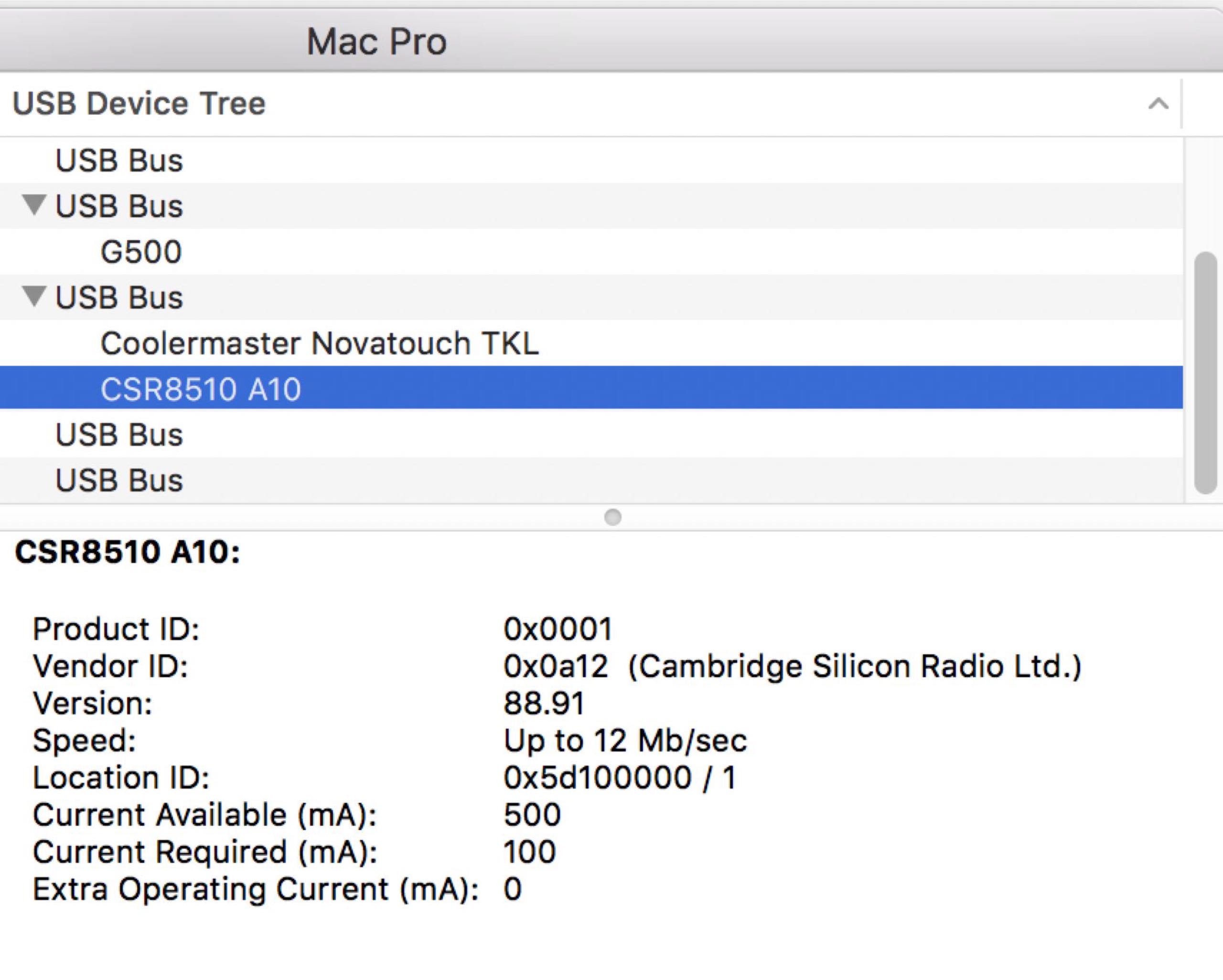Viewport: 1223px width, 980px height.
Task: Click the round pane divider handle
Action: click(x=612, y=517)
